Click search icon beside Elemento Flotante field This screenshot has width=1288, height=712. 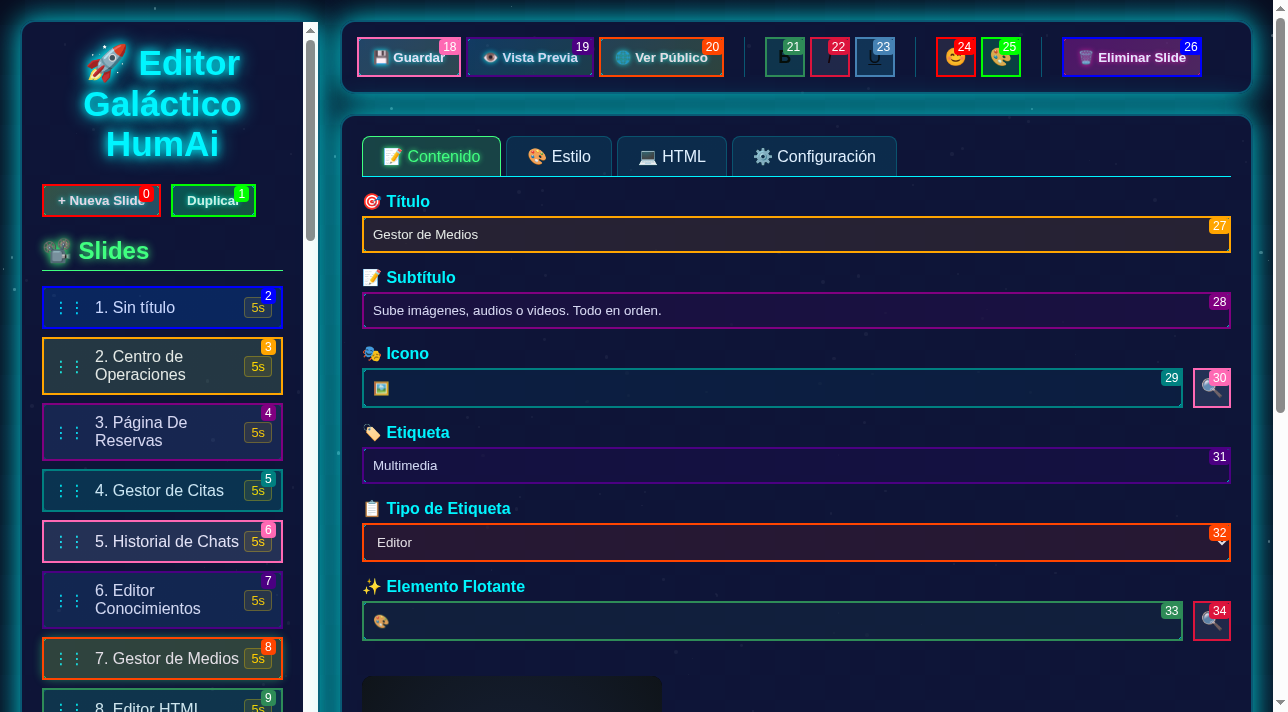(x=1211, y=621)
